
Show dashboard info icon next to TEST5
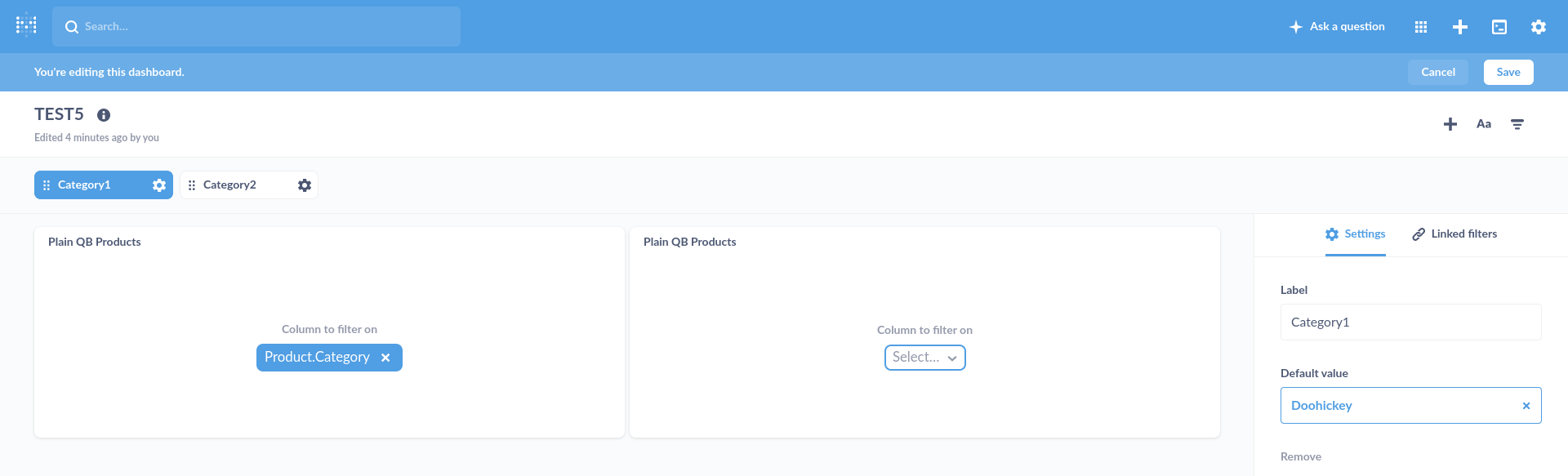(x=104, y=115)
